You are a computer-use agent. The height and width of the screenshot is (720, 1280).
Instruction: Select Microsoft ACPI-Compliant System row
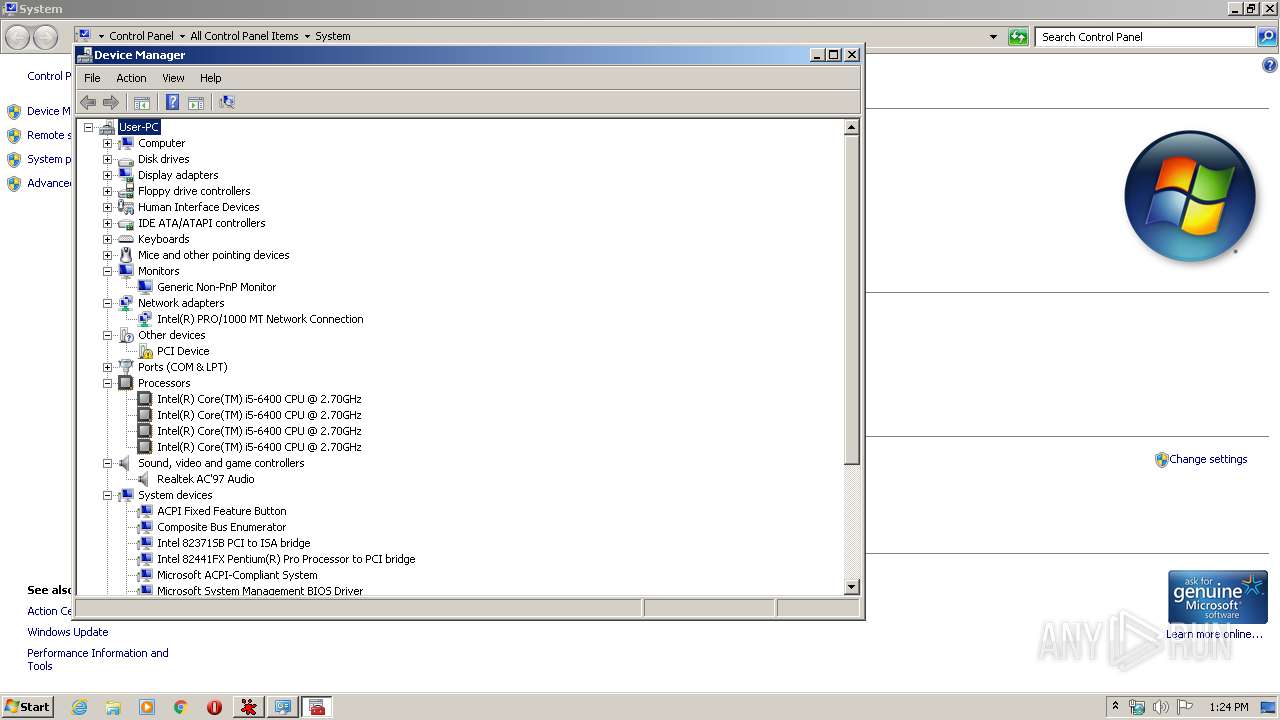coord(237,575)
